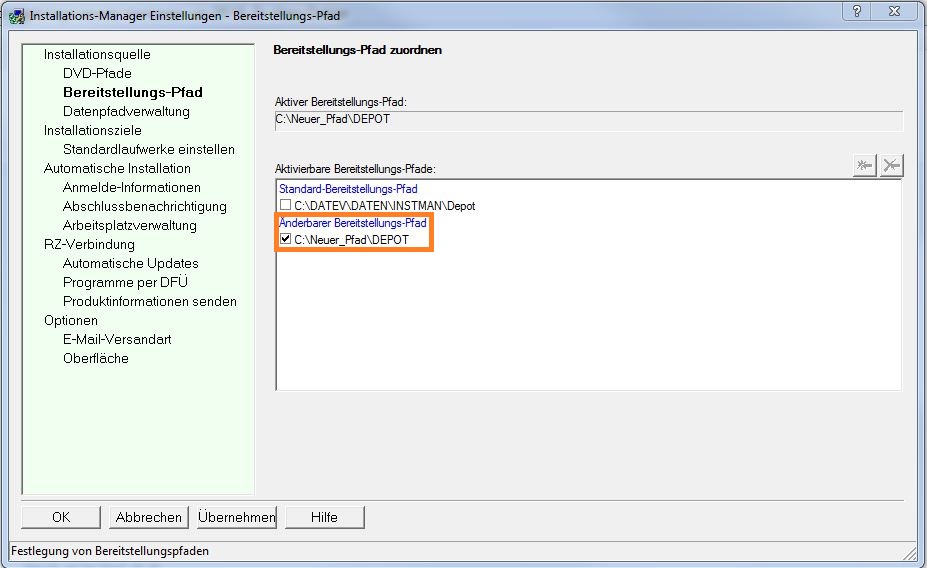Click the delete path icon above the list
Viewport: 927px width, 568px height.
click(892, 166)
